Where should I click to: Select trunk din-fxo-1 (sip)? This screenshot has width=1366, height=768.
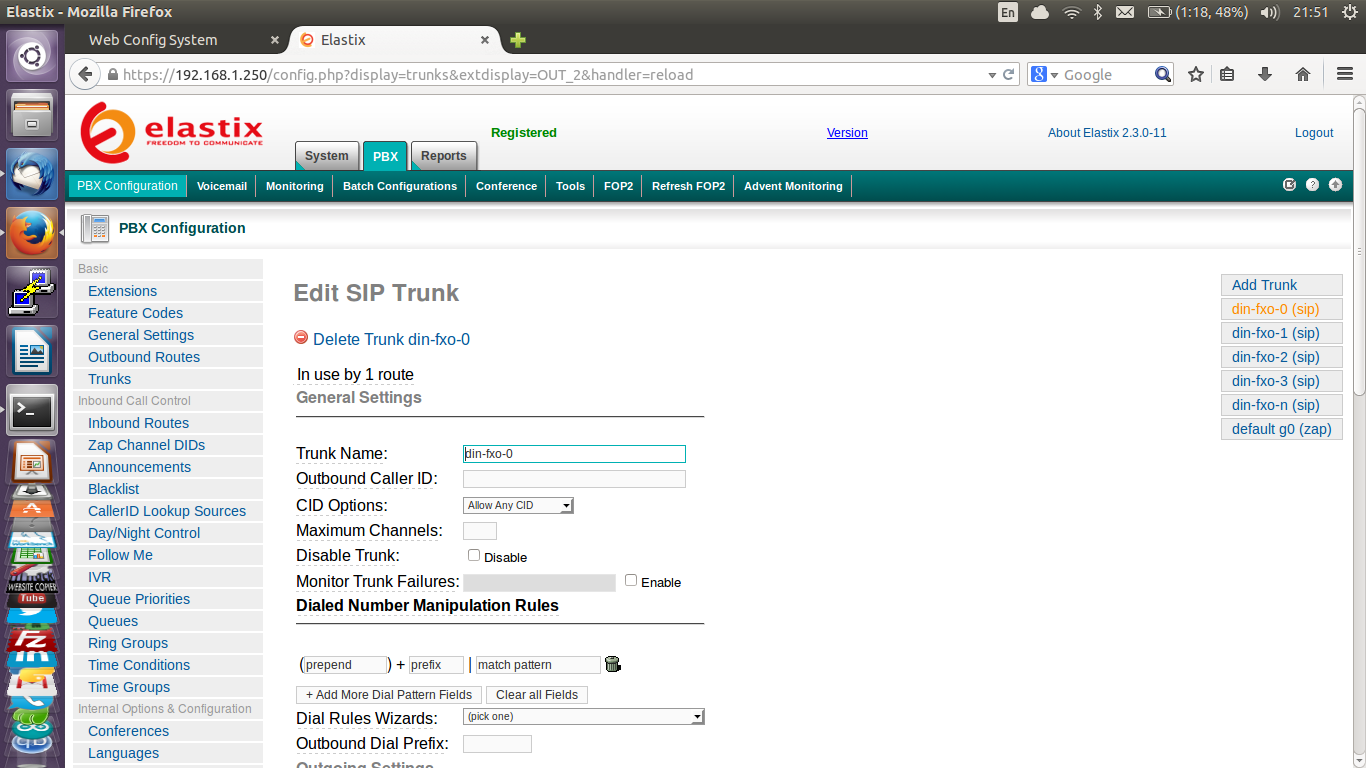pos(1281,333)
